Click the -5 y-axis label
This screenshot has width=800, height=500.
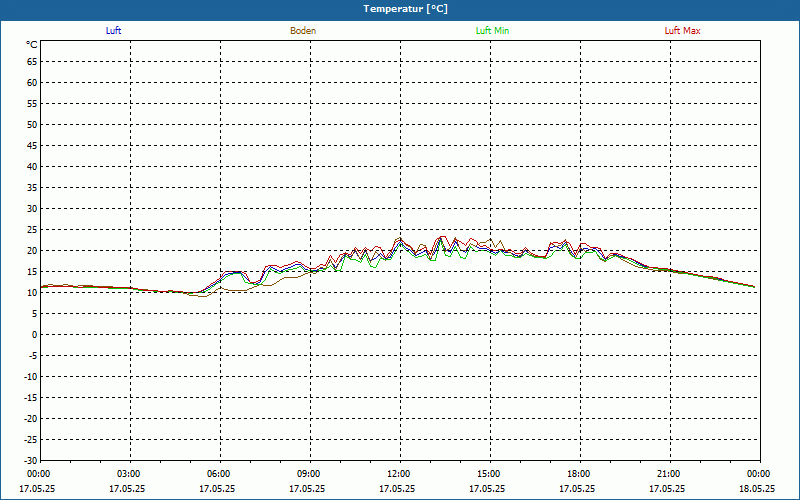[33, 356]
